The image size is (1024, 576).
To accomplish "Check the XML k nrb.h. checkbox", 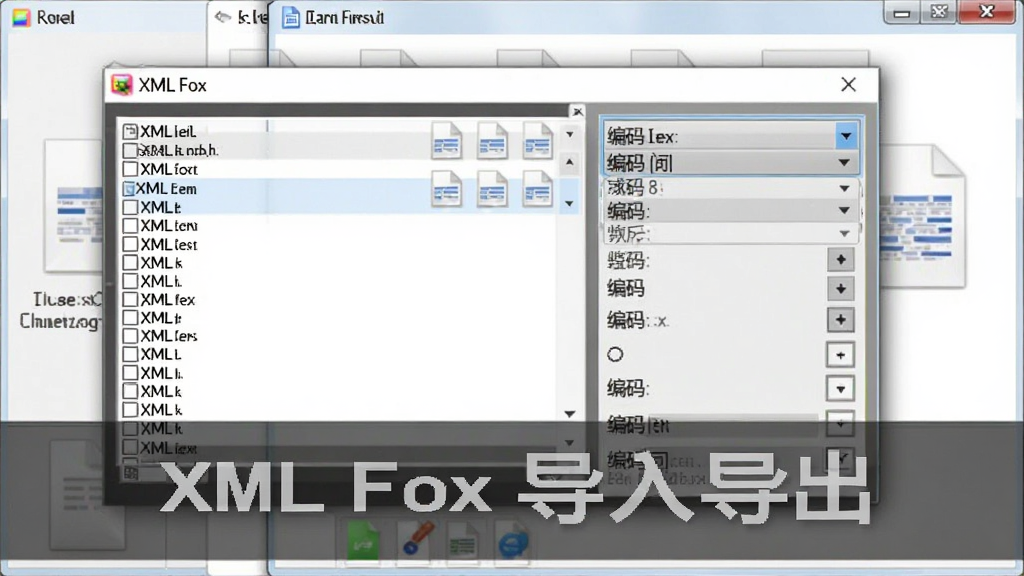I will [130, 150].
